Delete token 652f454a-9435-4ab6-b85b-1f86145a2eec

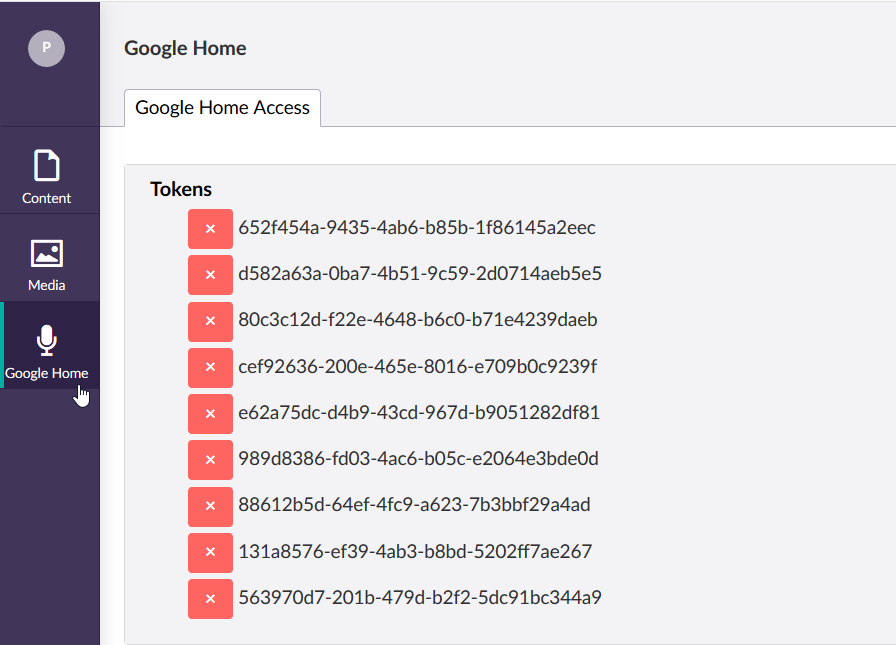(210, 229)
